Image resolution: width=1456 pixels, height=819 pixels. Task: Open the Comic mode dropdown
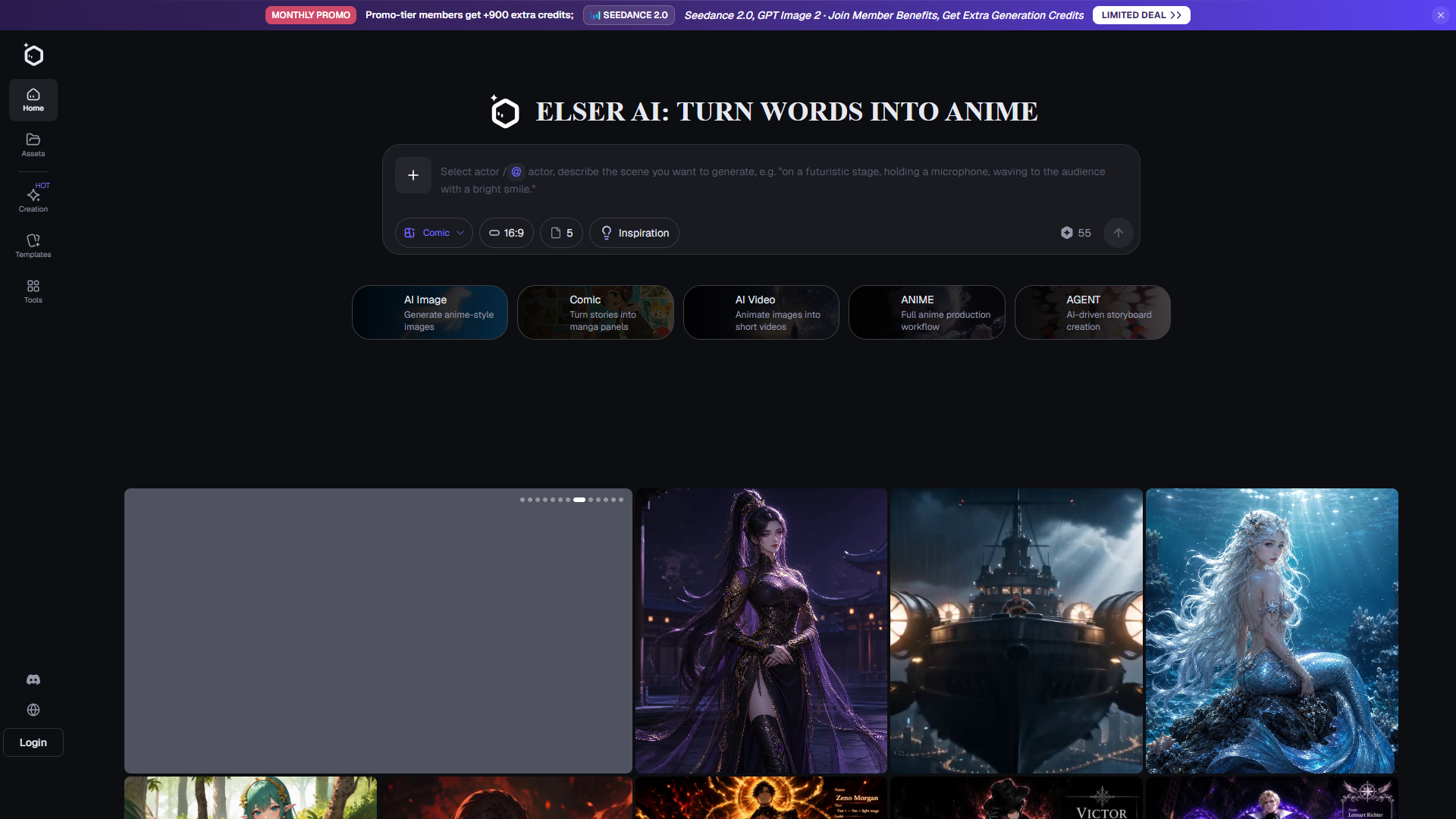tap(434, 233)
